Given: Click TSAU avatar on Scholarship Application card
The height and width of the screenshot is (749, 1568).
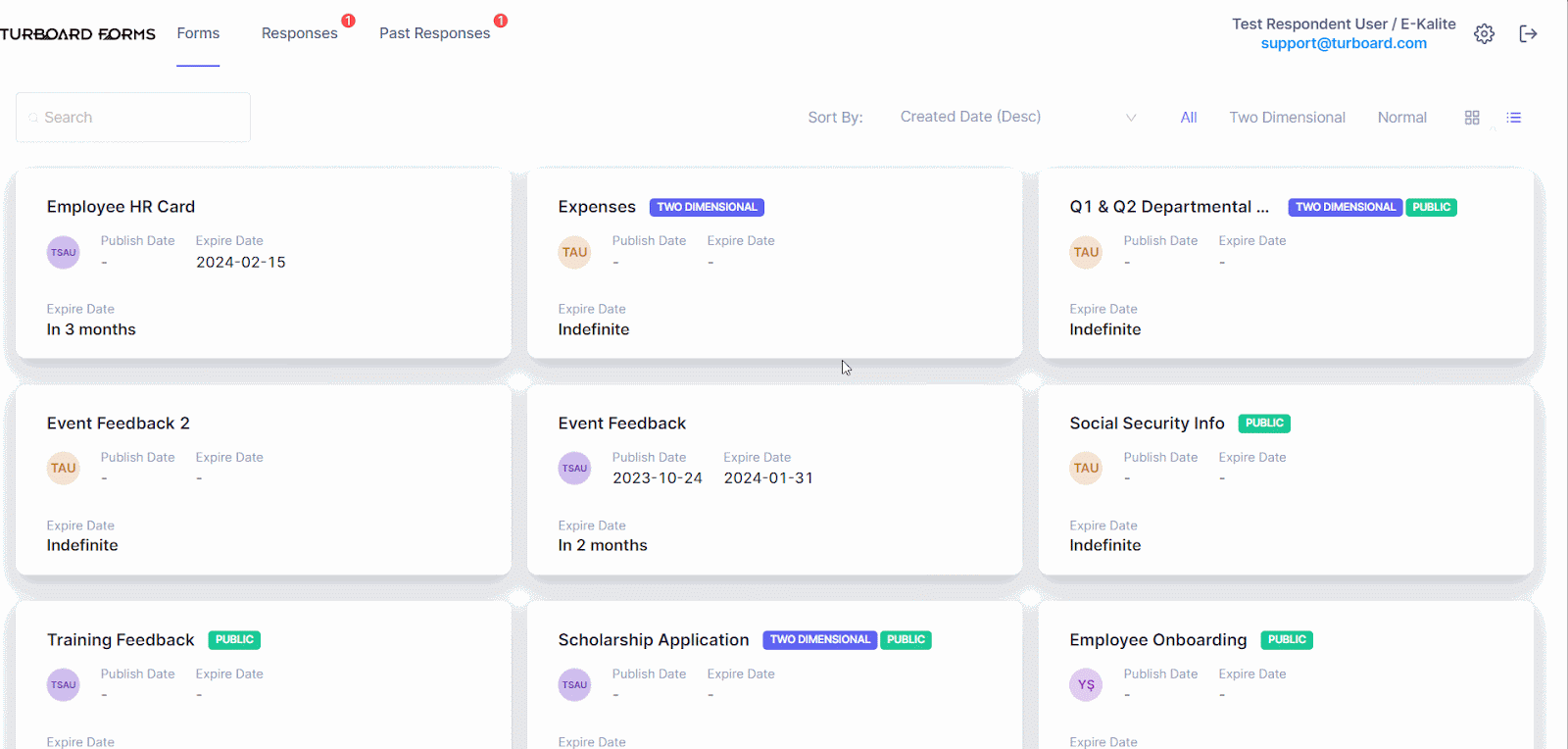Looking at the screenshot, I should coord(575,685).
